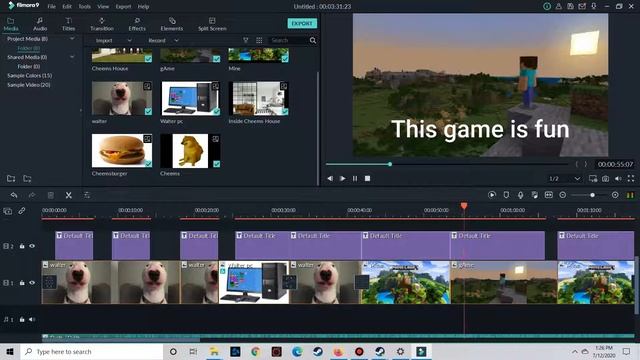Split clip with the scissors tool
640x360 pixels.
[x=69, y=195]
